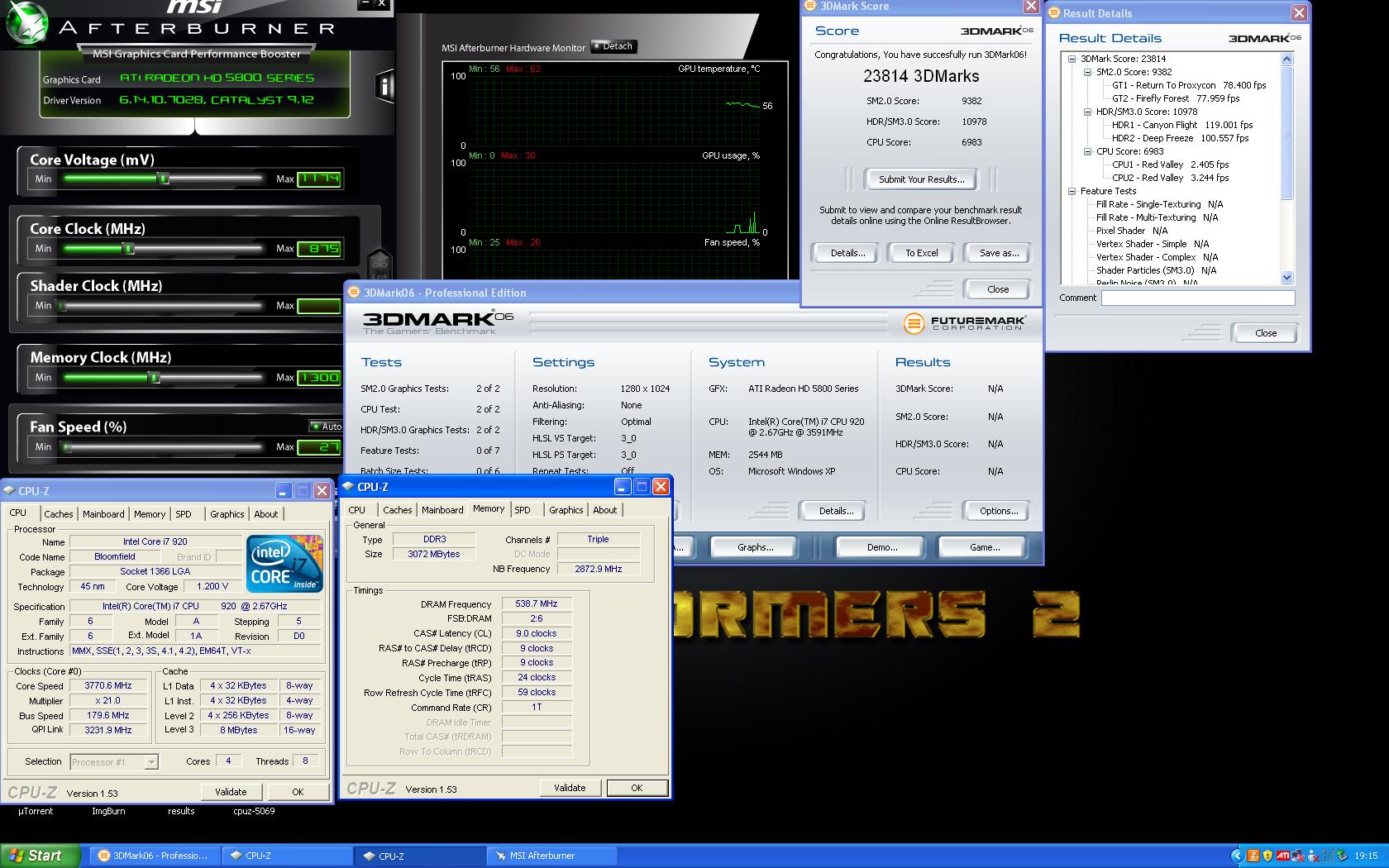Click Close button in 3DMark Score window
The width and height of the screenshot is (1389, 868).
997,289
